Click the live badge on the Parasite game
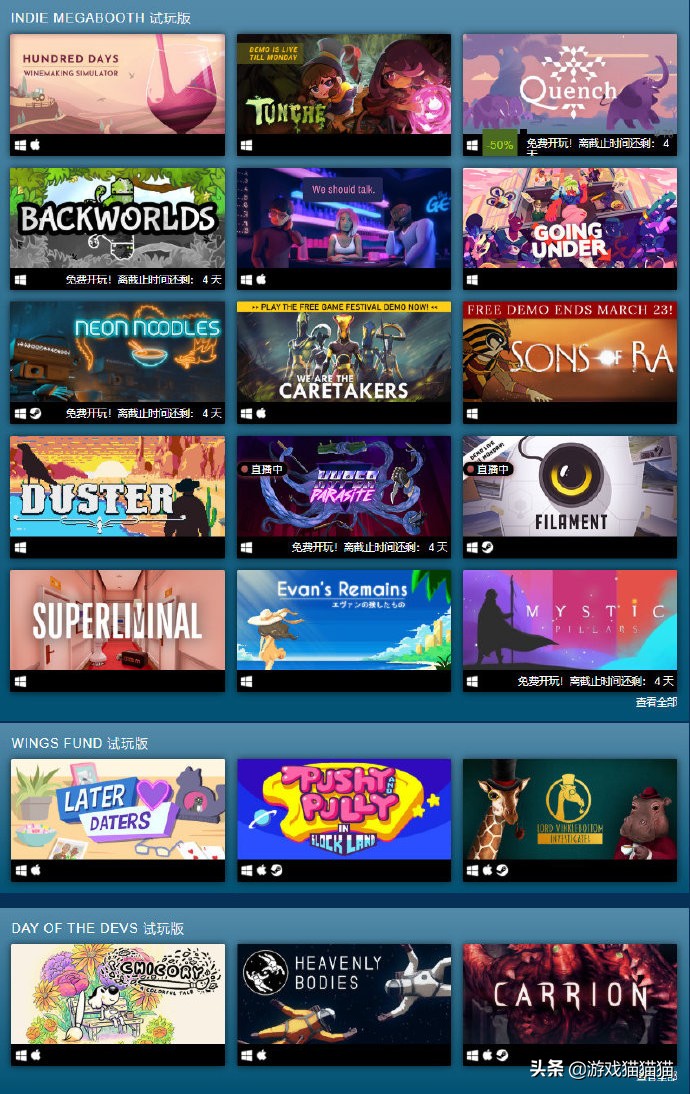This screenshot has height=1094, width=690. coord(262,470)
